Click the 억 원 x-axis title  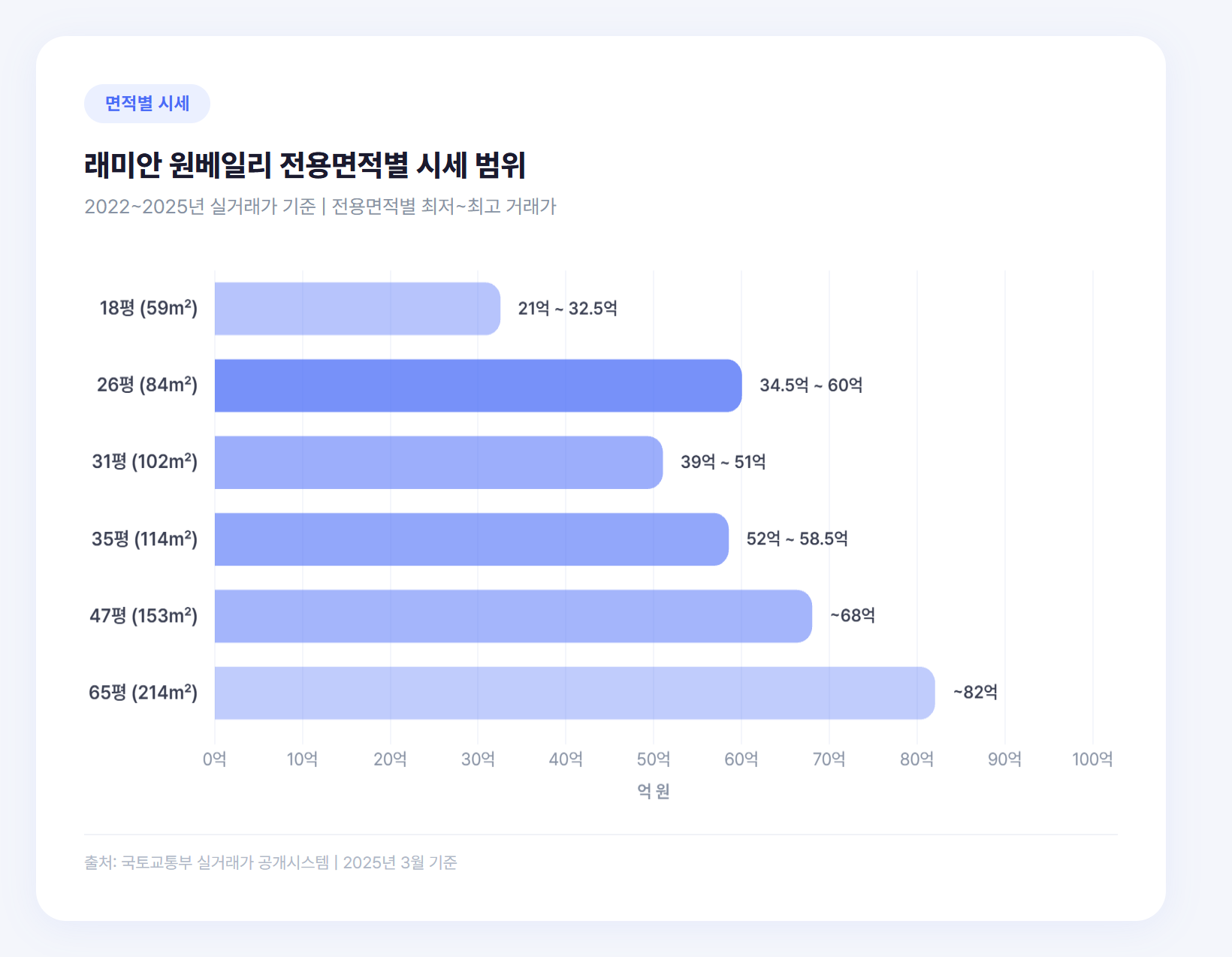(654, 791)
